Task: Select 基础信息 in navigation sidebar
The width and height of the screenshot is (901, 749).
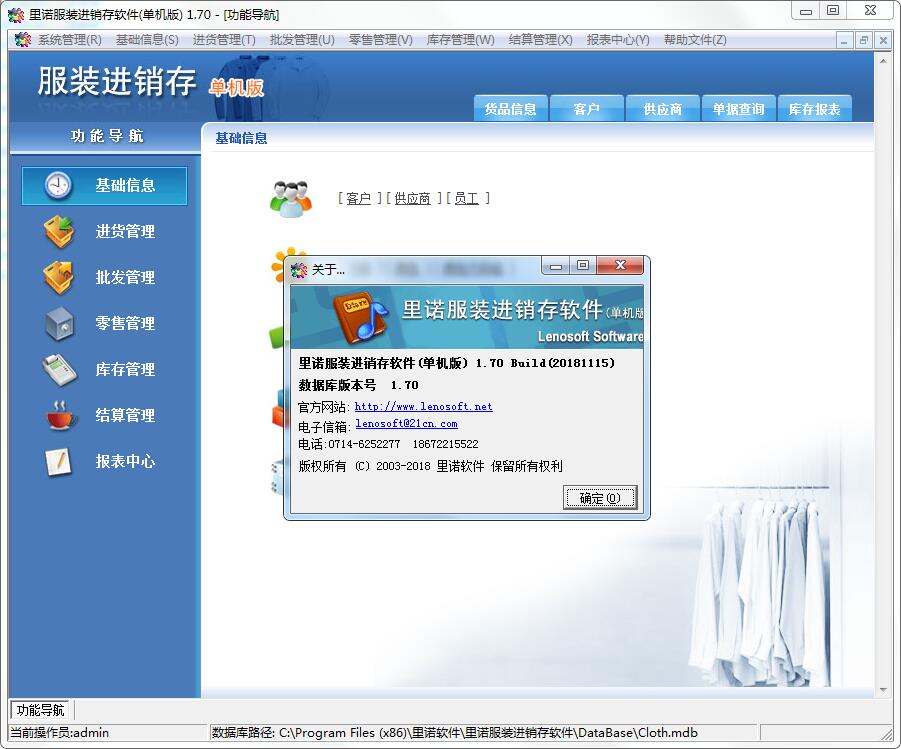Action: (104, 186)
